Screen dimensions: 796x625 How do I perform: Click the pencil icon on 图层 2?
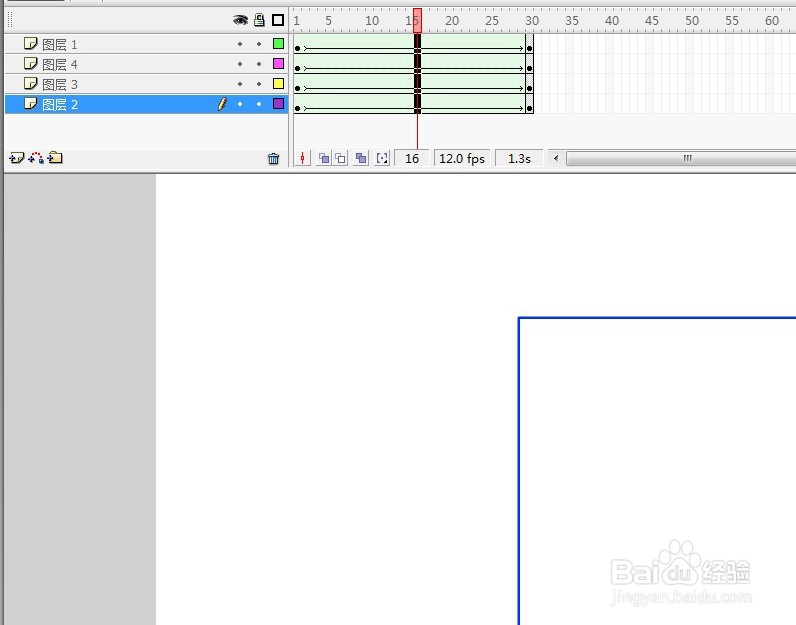222,104
